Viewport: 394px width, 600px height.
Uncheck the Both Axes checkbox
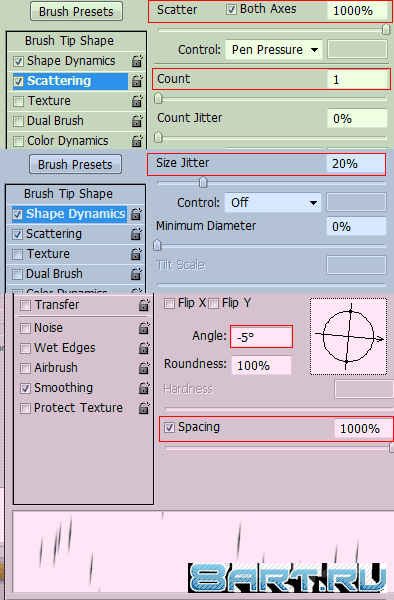tap(231, 10)
